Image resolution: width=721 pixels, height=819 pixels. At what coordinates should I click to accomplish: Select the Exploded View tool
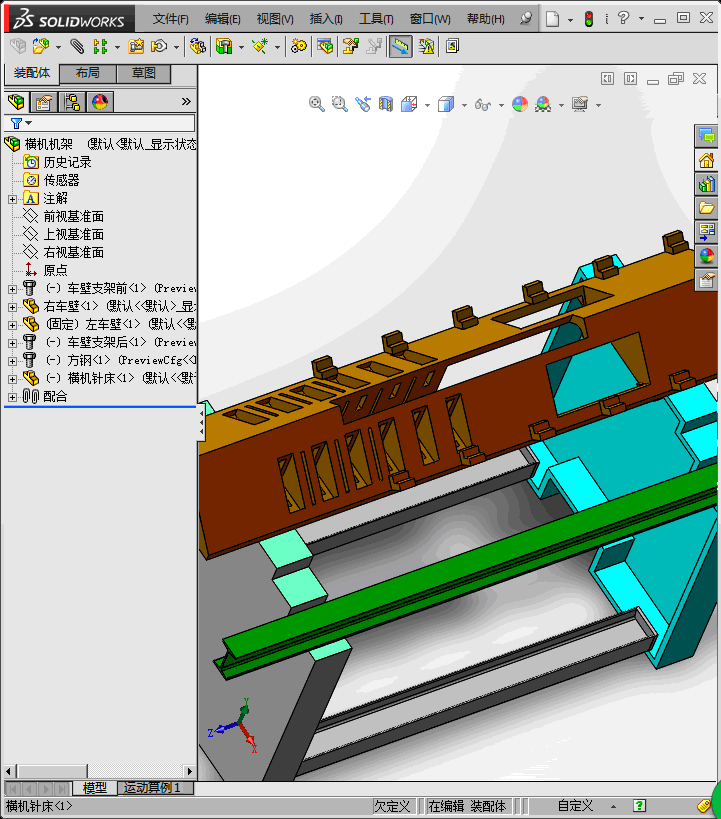(x=351, y=46)
